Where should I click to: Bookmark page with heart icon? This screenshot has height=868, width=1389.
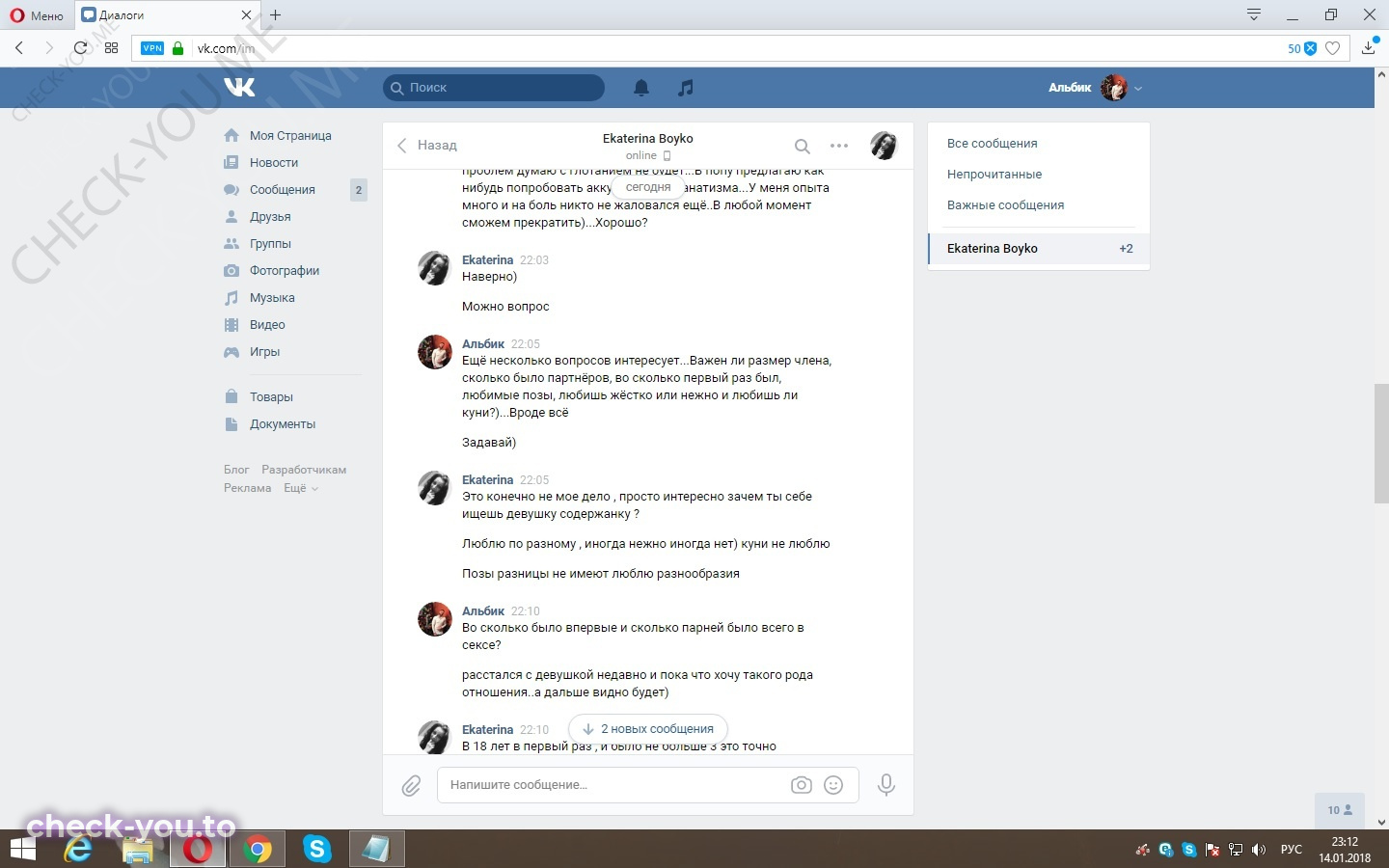coord(1332,48)
